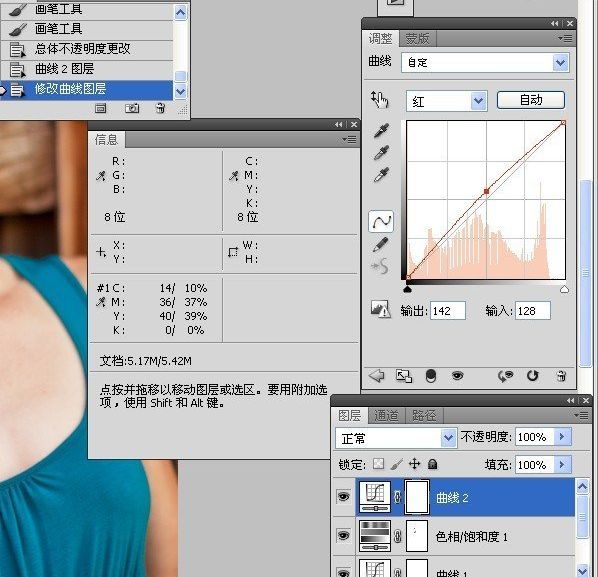Viewport: 598px width, 577px height.
Task: Toggle adjustment layer visibility eye in adjustments panel
Action: pyautogui.click(x=457, y=376)
